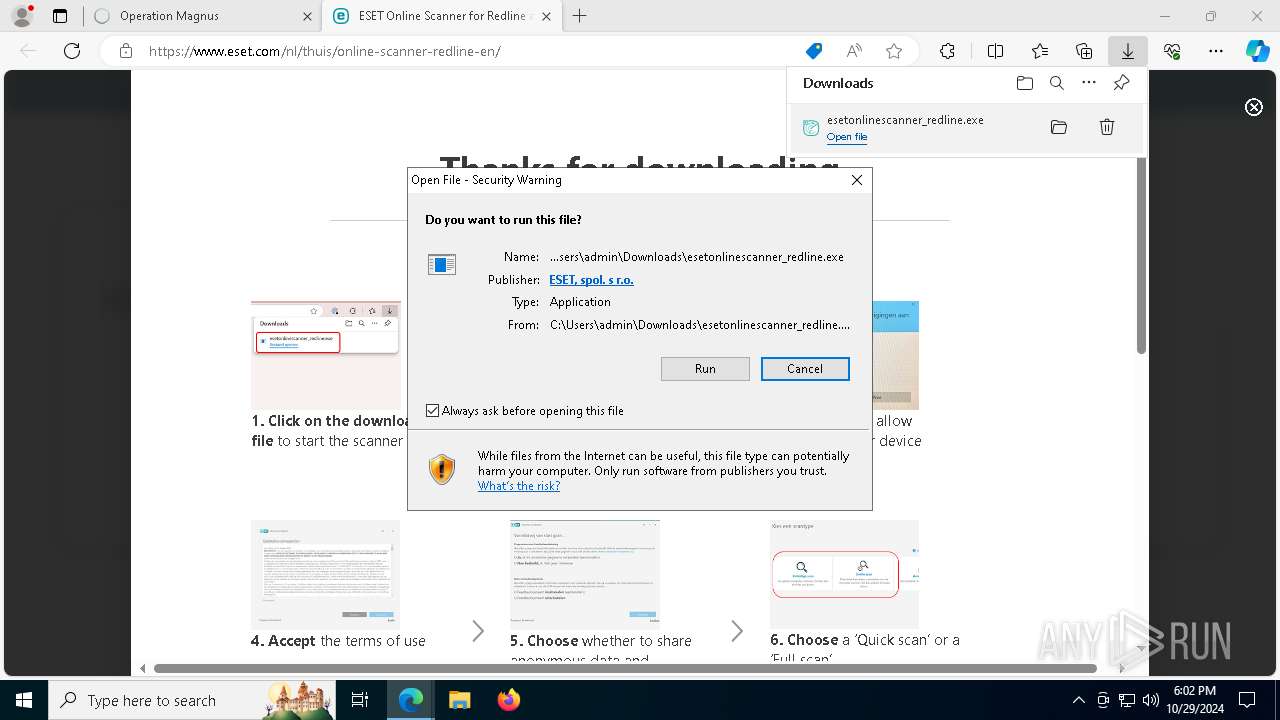Click the horizontal scrollbar of the page
This screenshot has height=720, width=1280.
pyautogui.click(x=625, y=668)
